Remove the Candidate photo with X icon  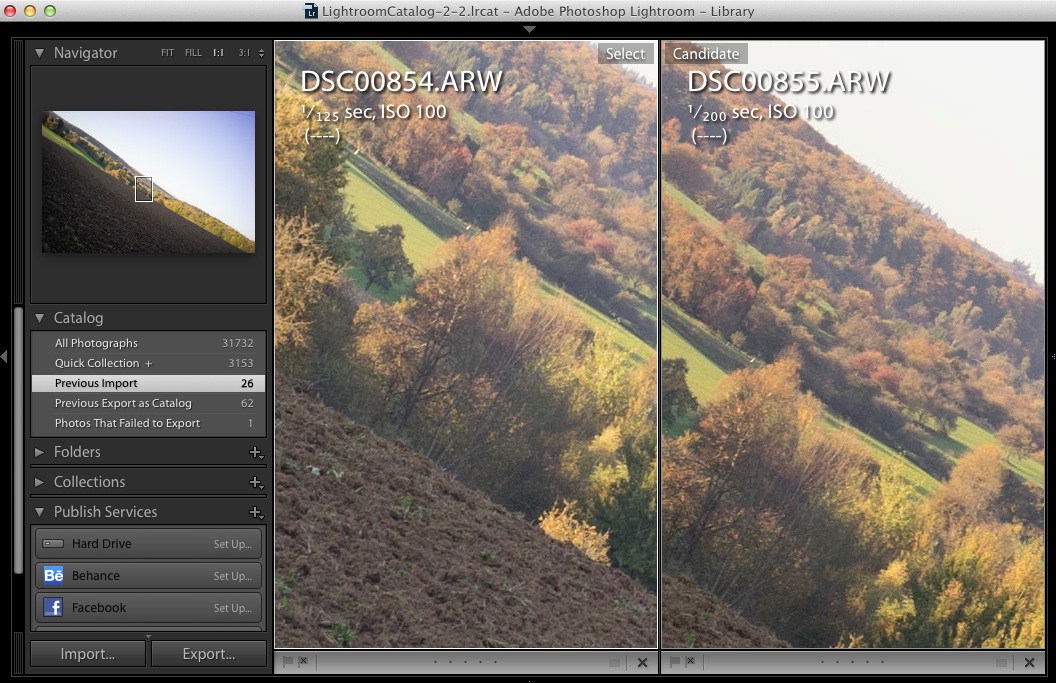pos(1029,662)
